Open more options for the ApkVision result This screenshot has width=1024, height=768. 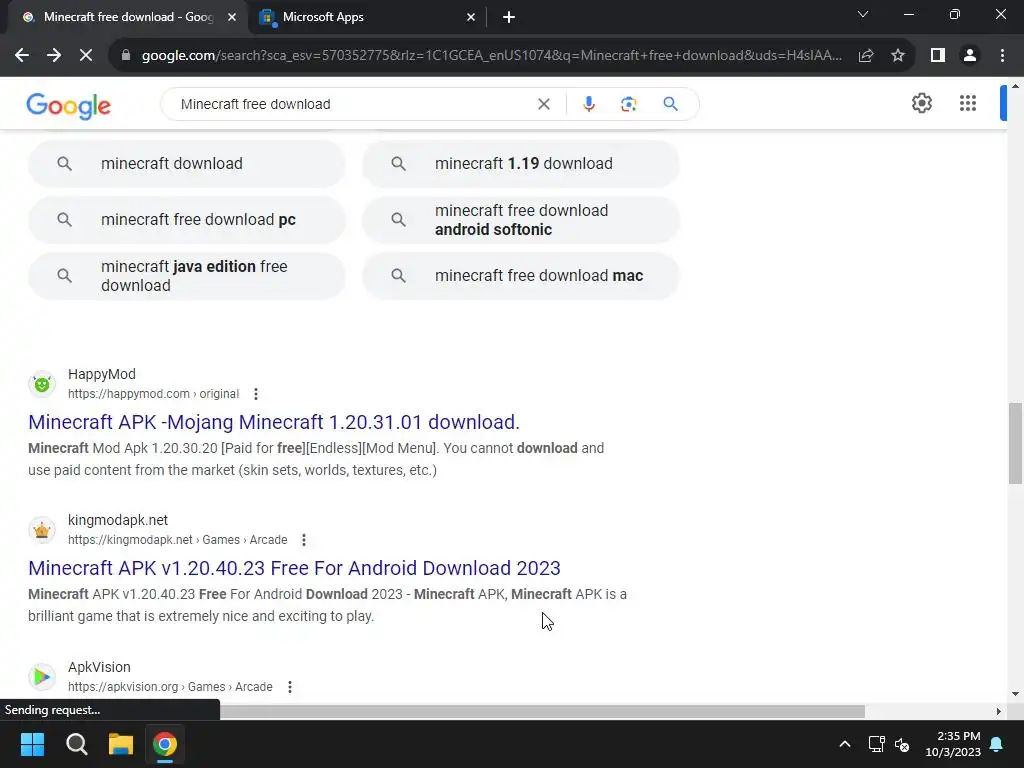pos(290,687)
